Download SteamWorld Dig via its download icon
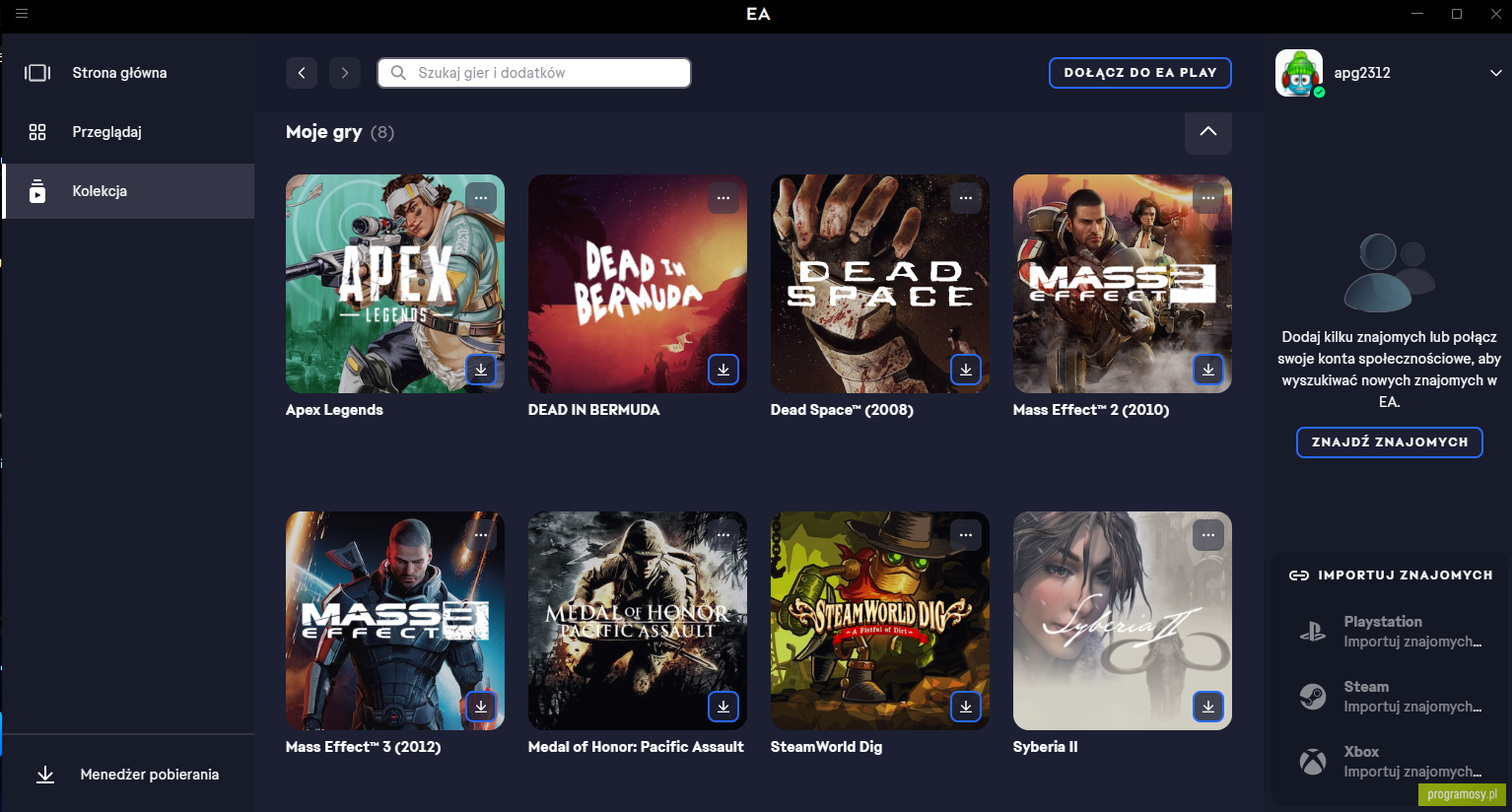The image size is (1512, 812). point(966,707)
